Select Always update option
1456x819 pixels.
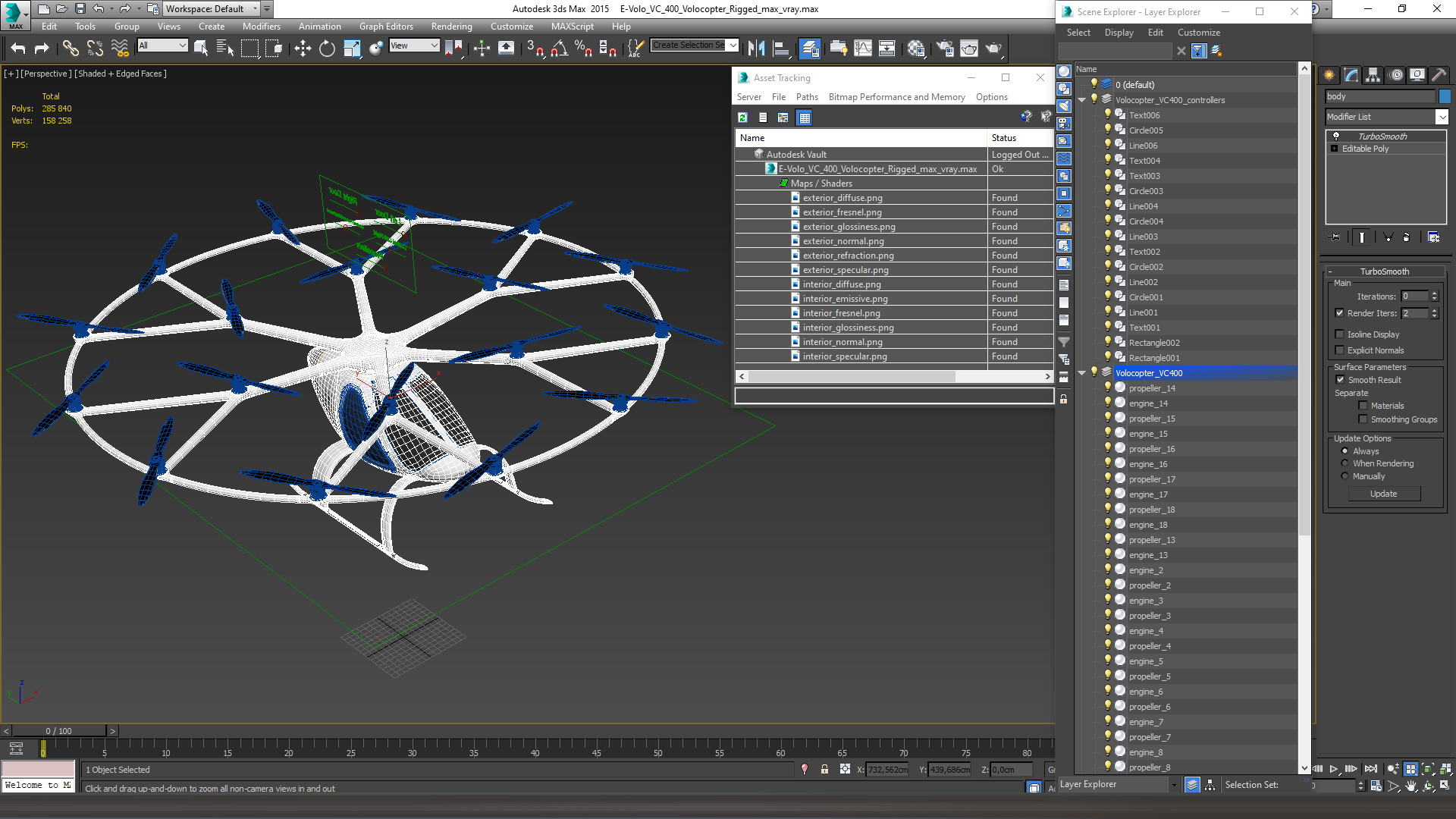1345,451
